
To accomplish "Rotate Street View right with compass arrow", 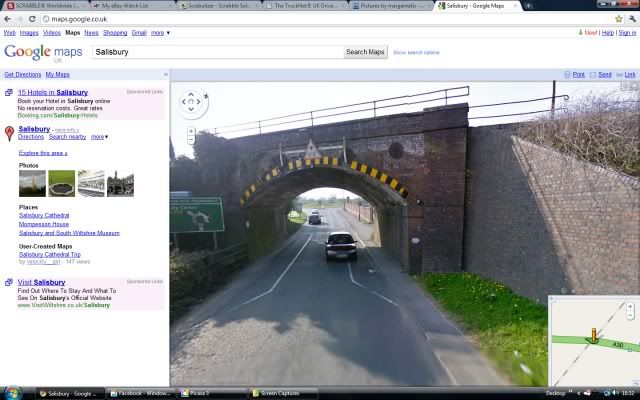I will pyautogui.click(x=198, y=102).
